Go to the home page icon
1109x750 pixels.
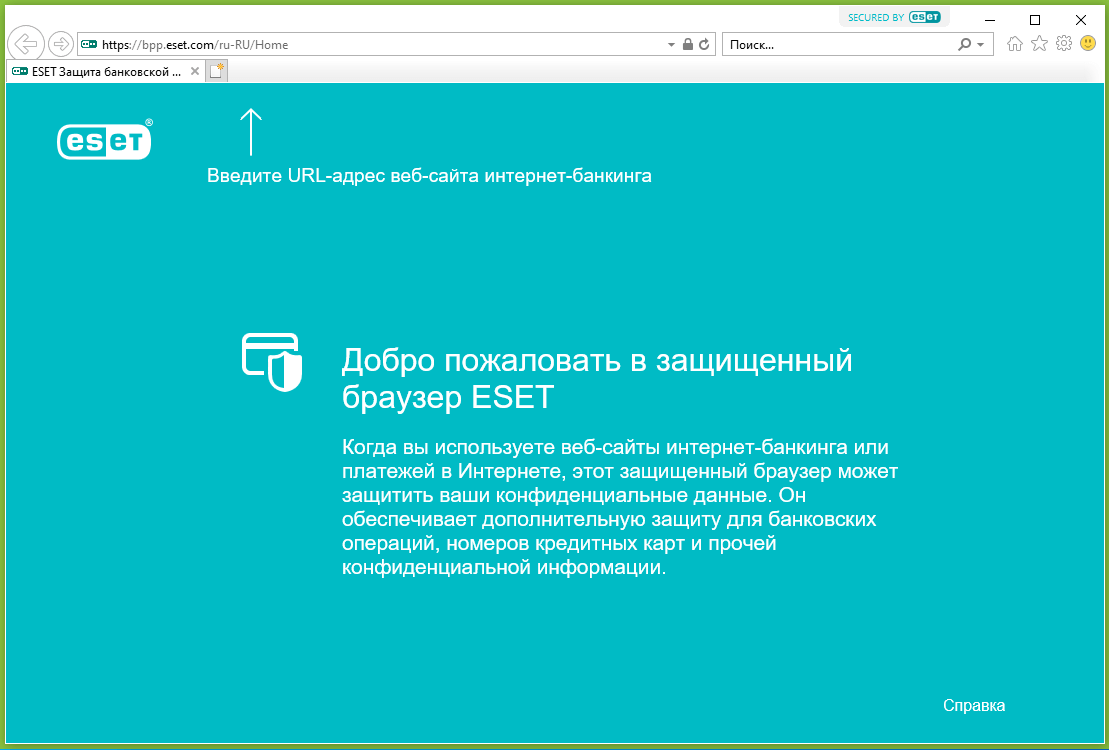click(1015, 44)
